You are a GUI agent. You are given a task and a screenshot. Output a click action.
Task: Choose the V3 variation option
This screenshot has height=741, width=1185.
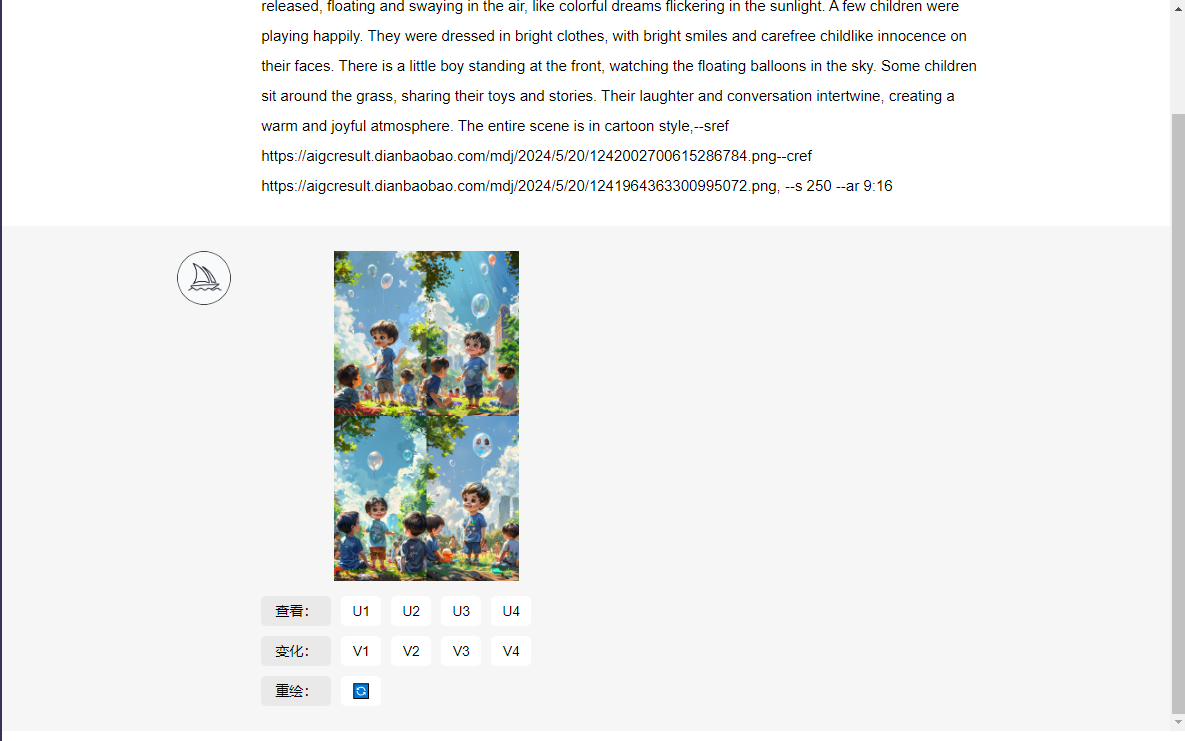(461, 651)
